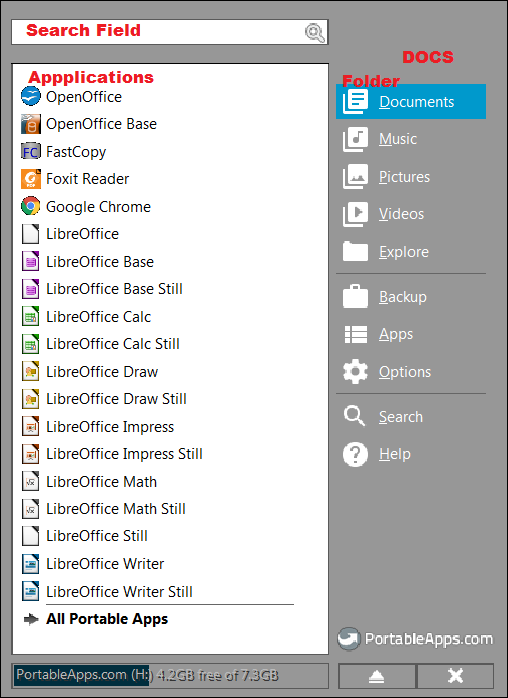Click the orange Foxit Reader icon
The width and height of the screenshot is (508, 698).
pos(31,179)
